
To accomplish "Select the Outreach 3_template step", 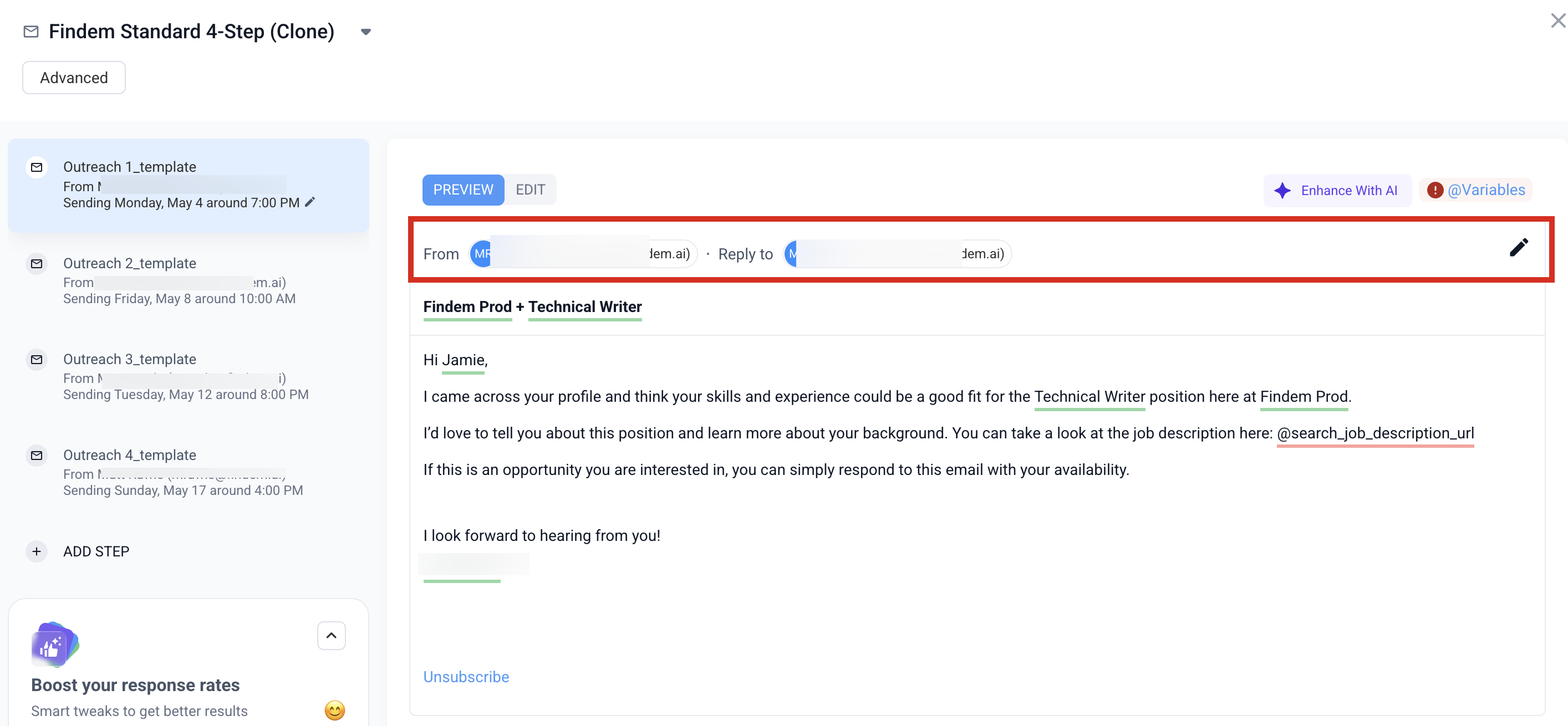I will coord(189,377).
